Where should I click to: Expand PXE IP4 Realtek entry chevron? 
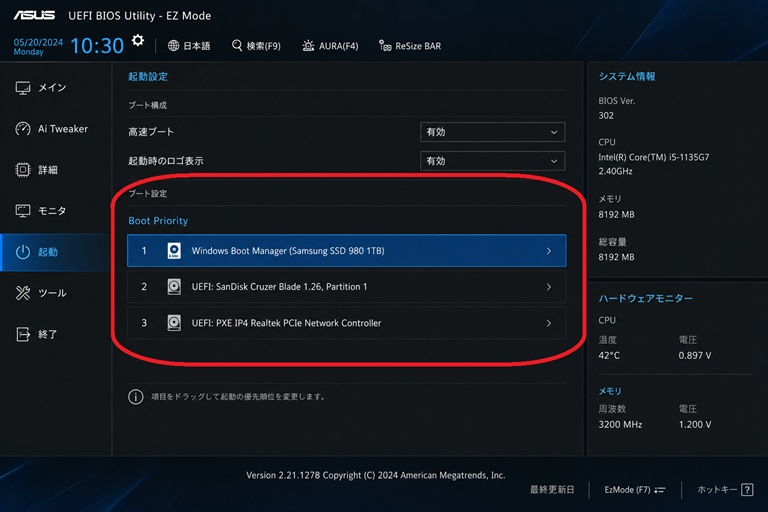[x=549, y=323]
